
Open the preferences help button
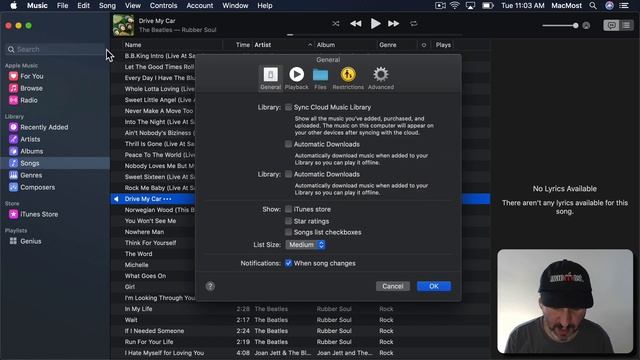coord(210,286)
